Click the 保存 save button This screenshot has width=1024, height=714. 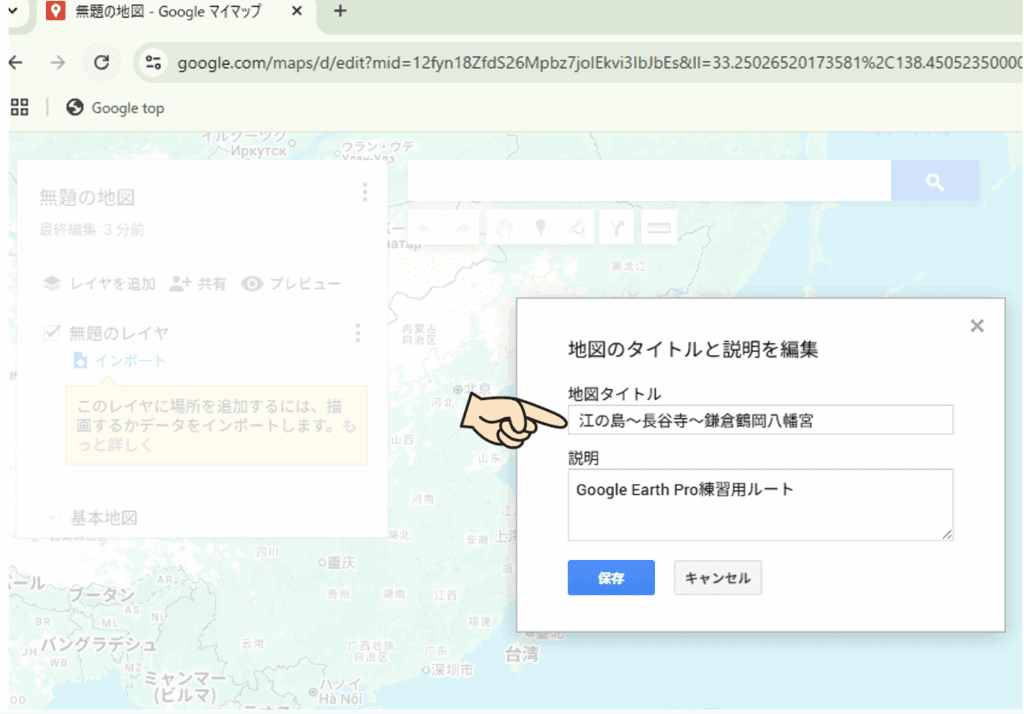tap(611, 578)
